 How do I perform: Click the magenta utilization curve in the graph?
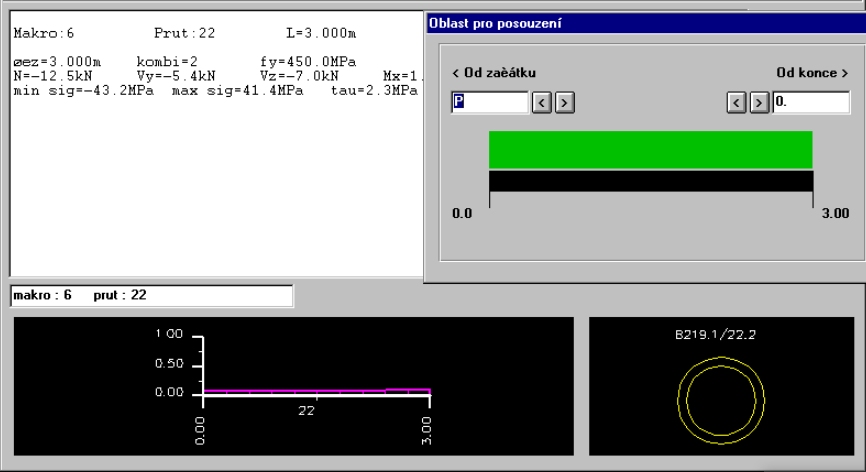coord(300,391)
